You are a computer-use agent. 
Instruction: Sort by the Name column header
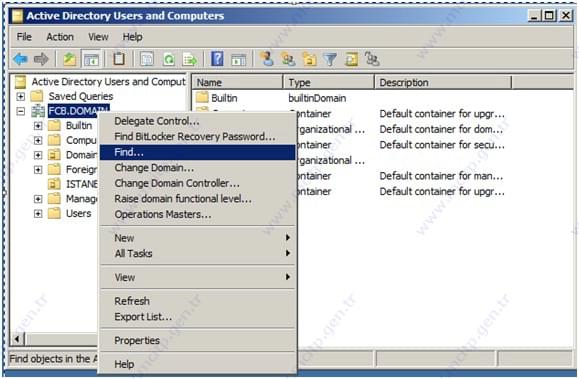[237, 82]
